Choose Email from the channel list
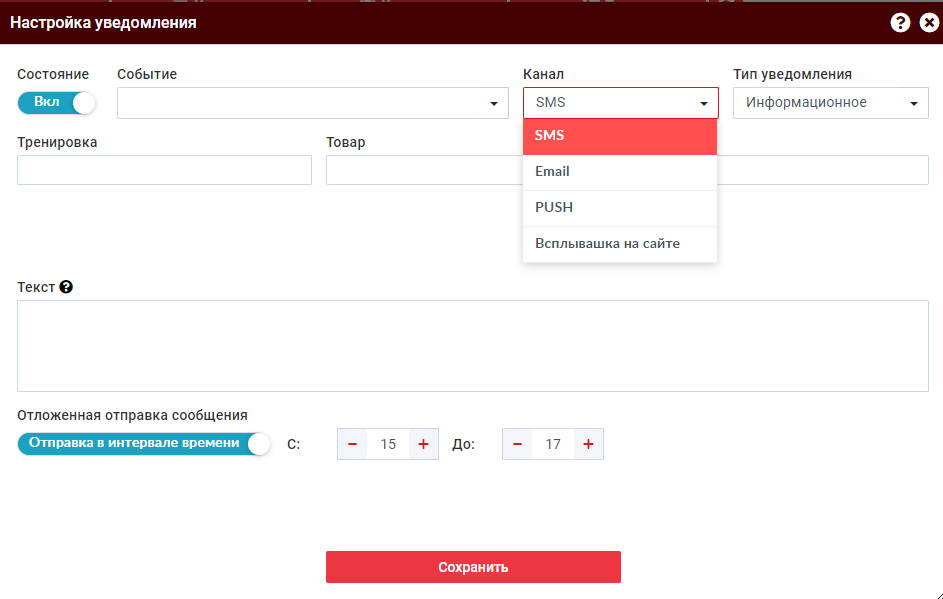The width and height of the screenshot is (943, 599). pyautogui.click(x=620, y=172)
